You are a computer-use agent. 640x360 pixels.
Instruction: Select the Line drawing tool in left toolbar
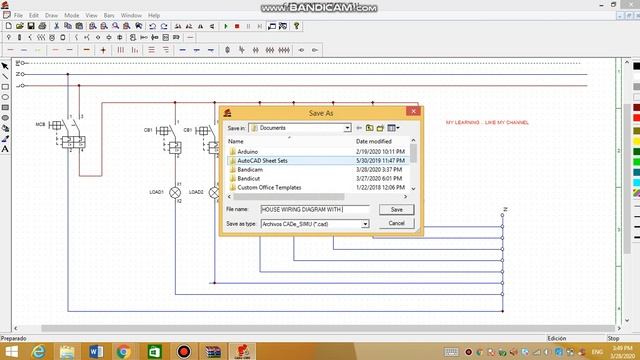(5, 76)
